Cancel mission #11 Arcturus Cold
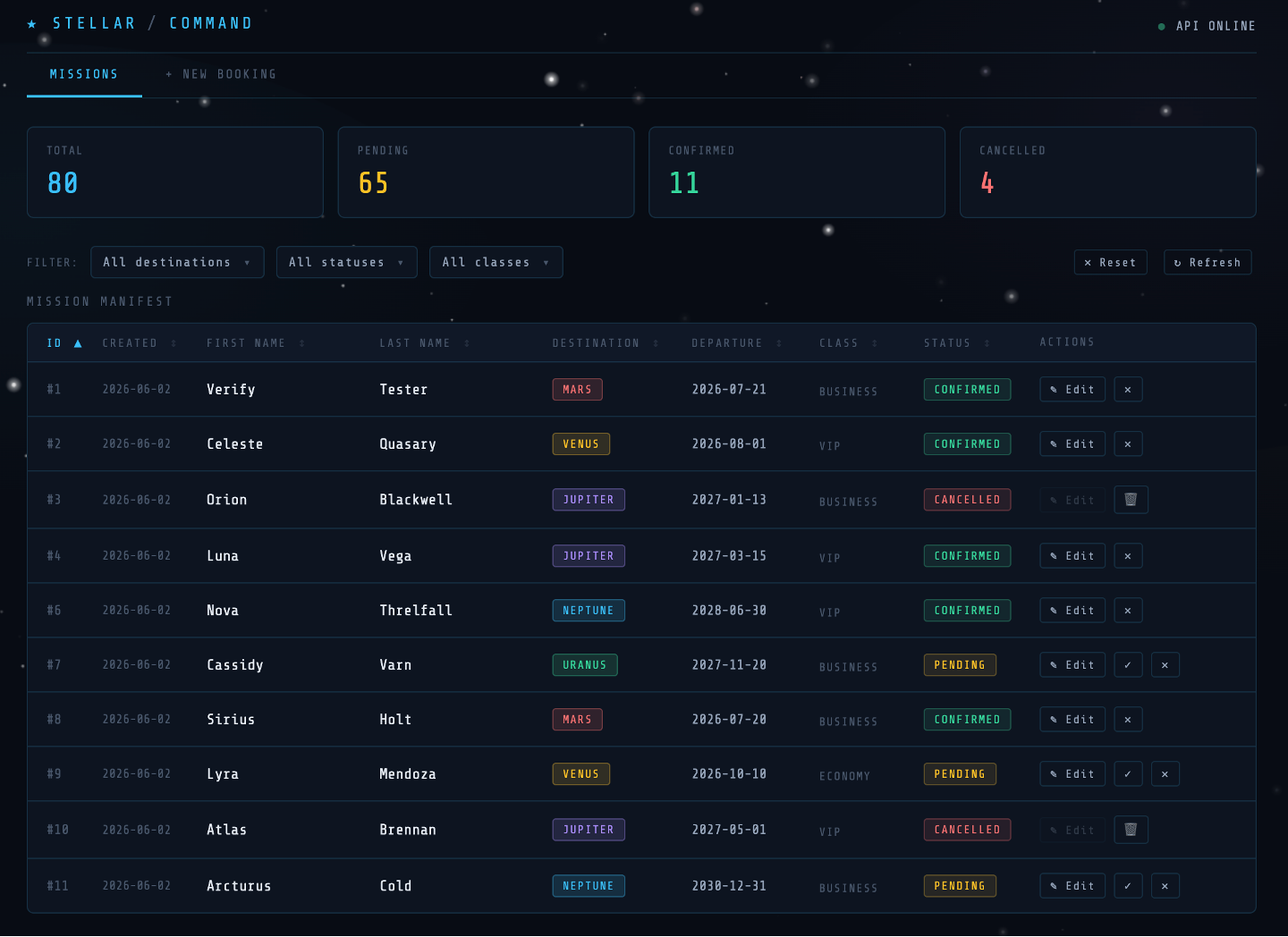Screen dimensions: 1288x937 [1165, 886]
